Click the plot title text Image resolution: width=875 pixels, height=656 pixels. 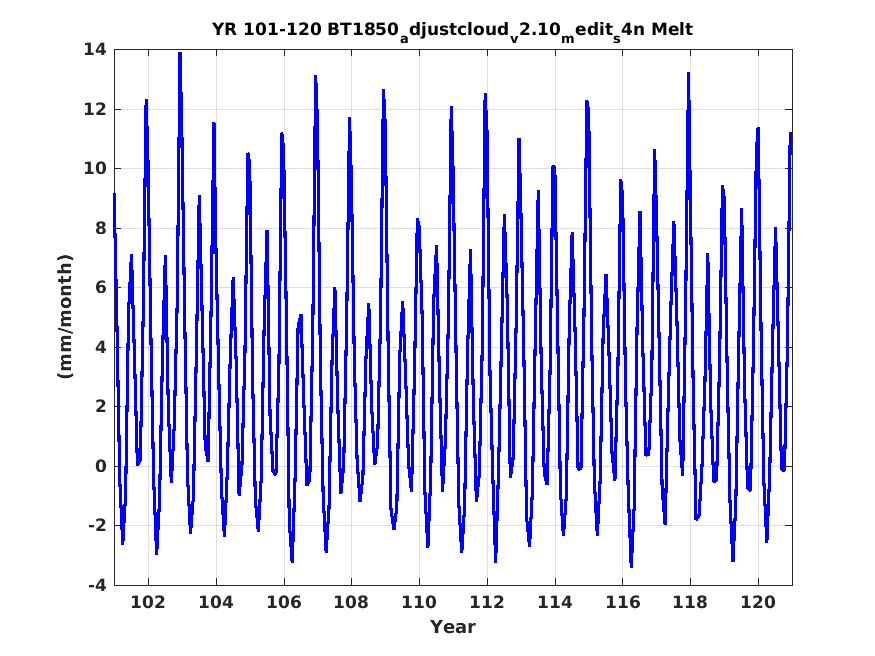click(x=452, y=30)
